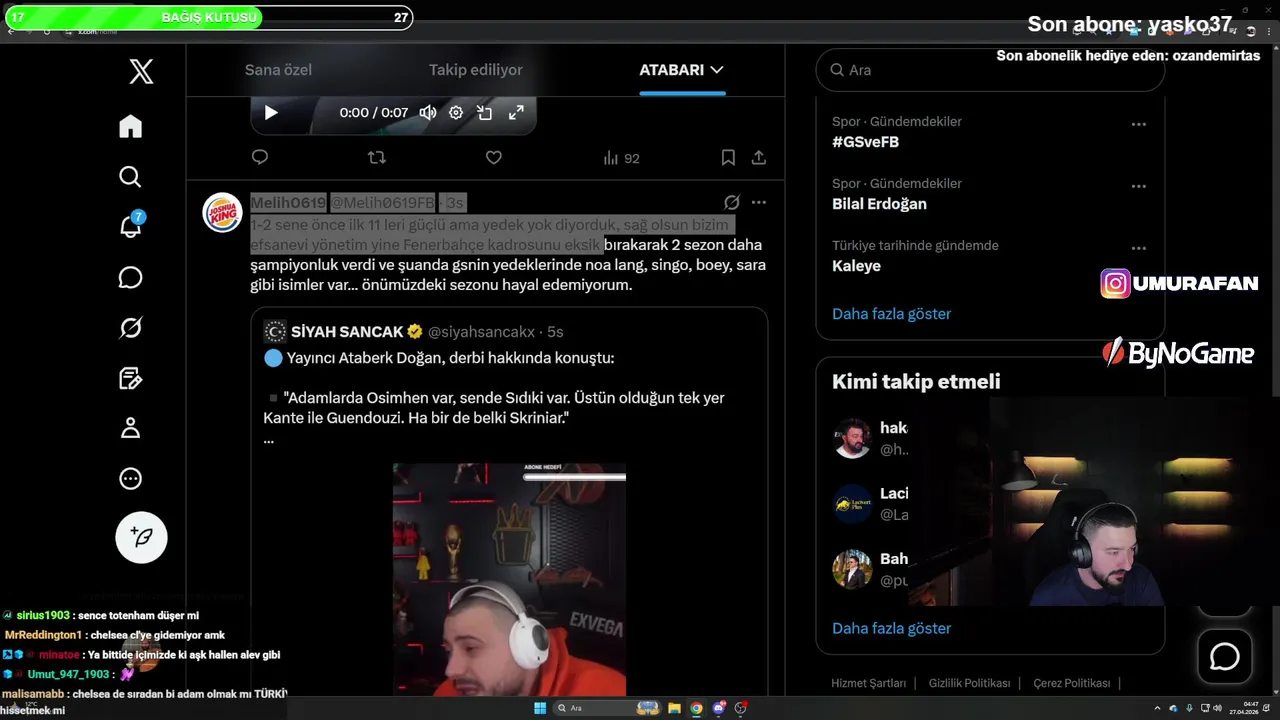The image size is (1280, 720).
Task: Open the Articles/compose note sidebar icon
Action: 131,378
